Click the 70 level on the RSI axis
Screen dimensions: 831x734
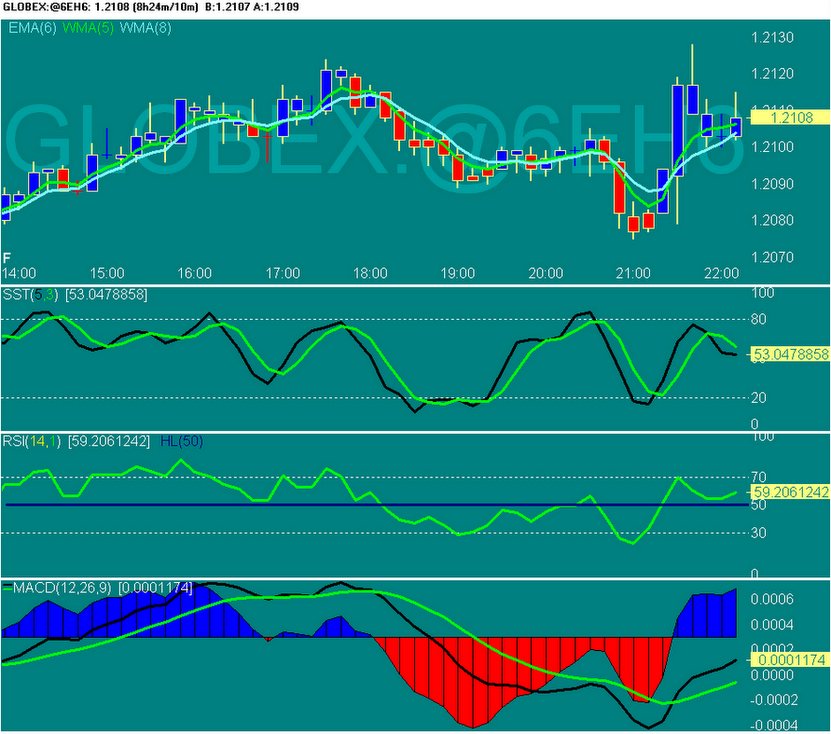point(758,477)
